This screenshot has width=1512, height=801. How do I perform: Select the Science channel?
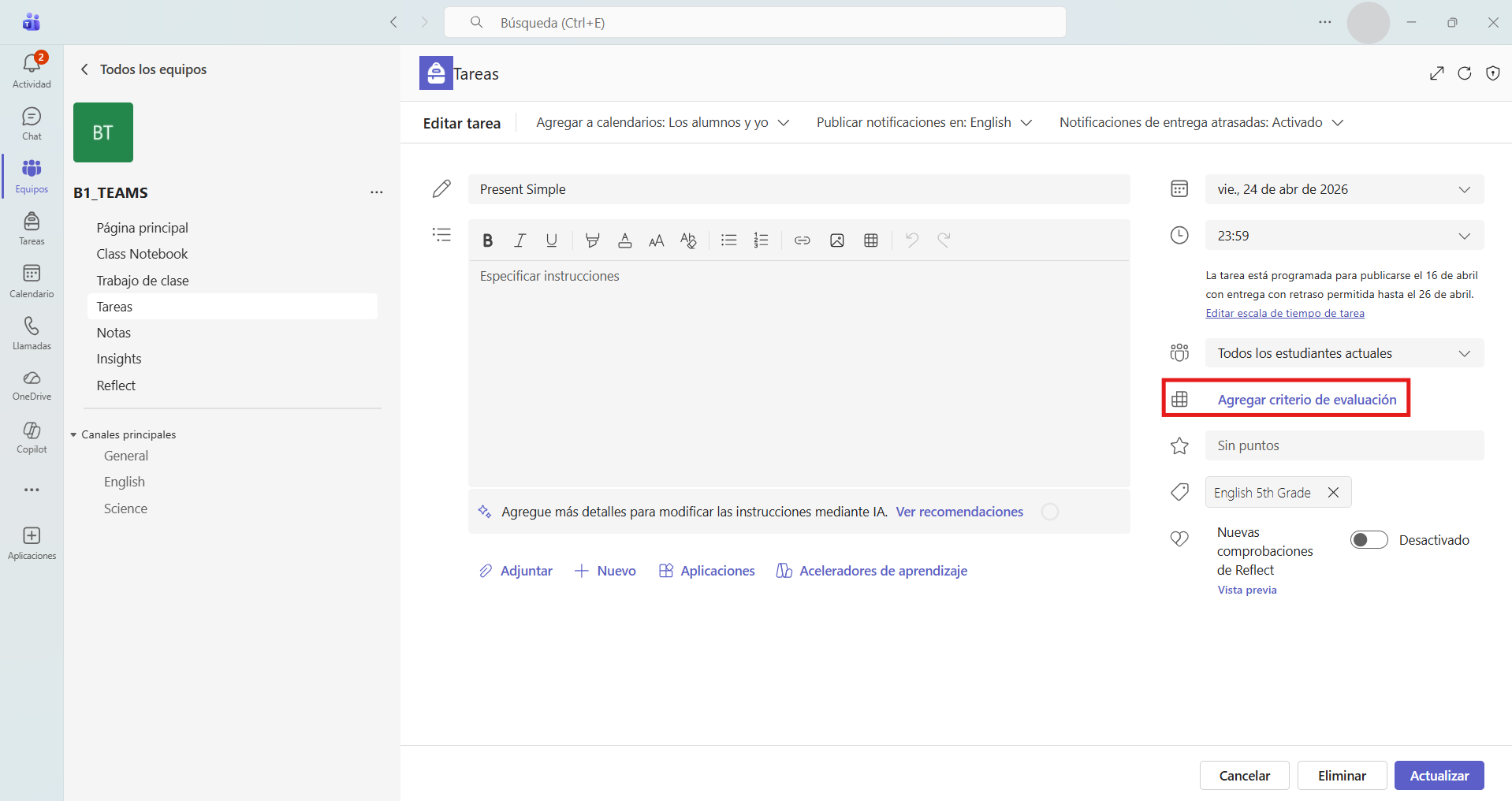point(125,509)
